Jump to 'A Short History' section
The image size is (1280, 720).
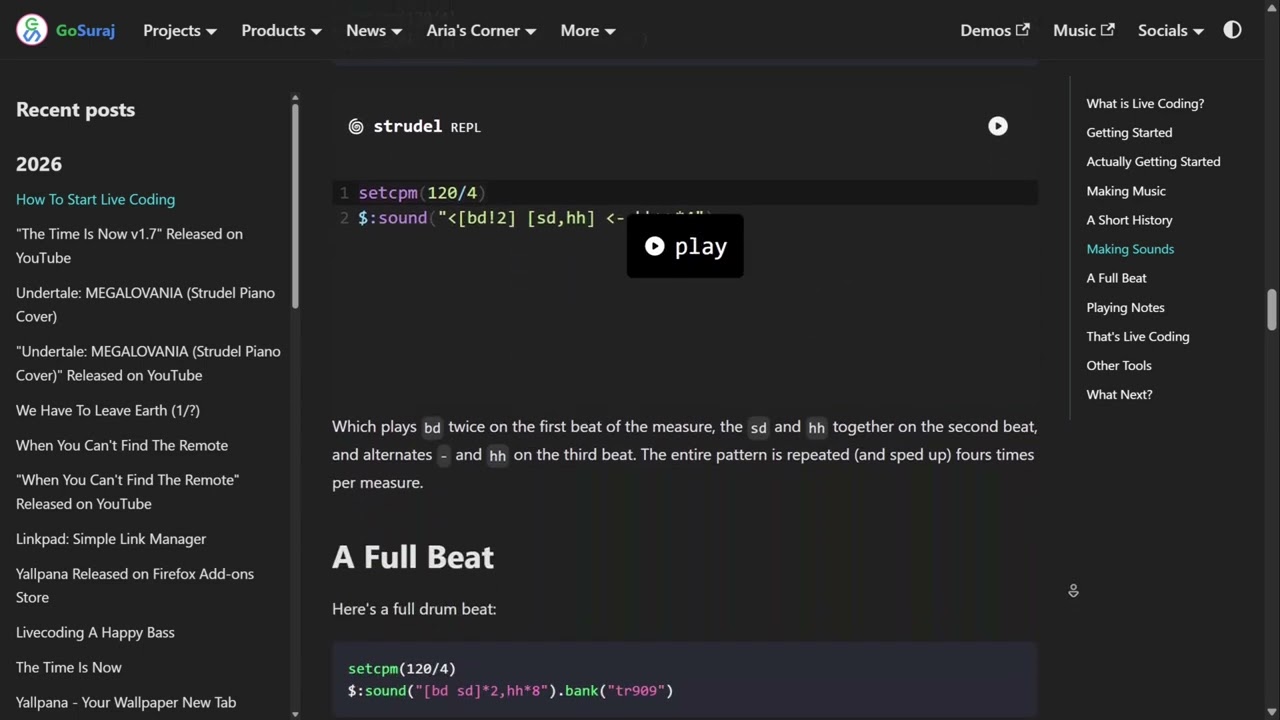[1129, 220]
